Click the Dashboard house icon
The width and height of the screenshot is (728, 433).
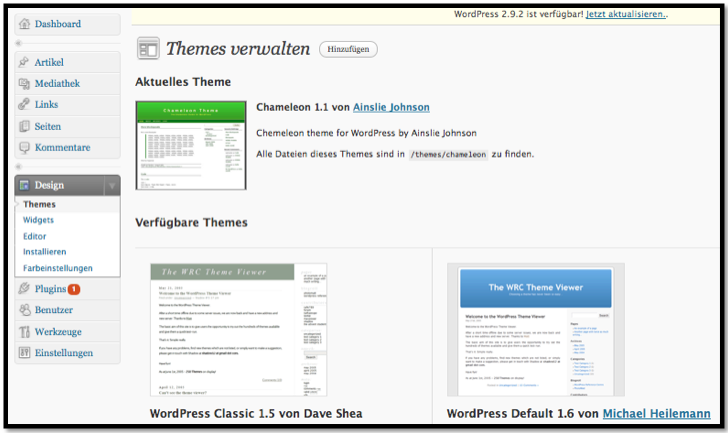coord(24,24)
